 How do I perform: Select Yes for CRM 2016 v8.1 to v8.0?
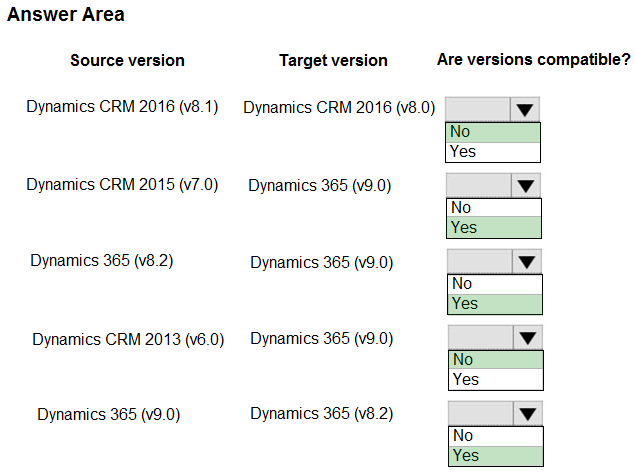click(x=493, y=152)
